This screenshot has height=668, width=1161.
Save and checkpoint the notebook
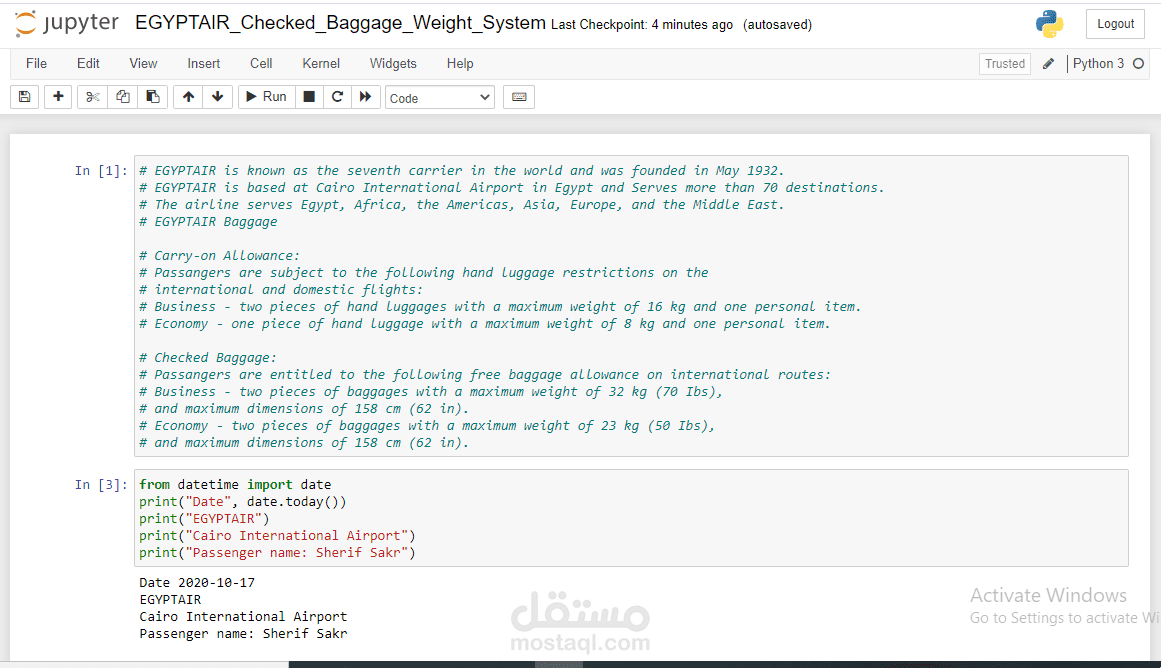tap(24, 97)
